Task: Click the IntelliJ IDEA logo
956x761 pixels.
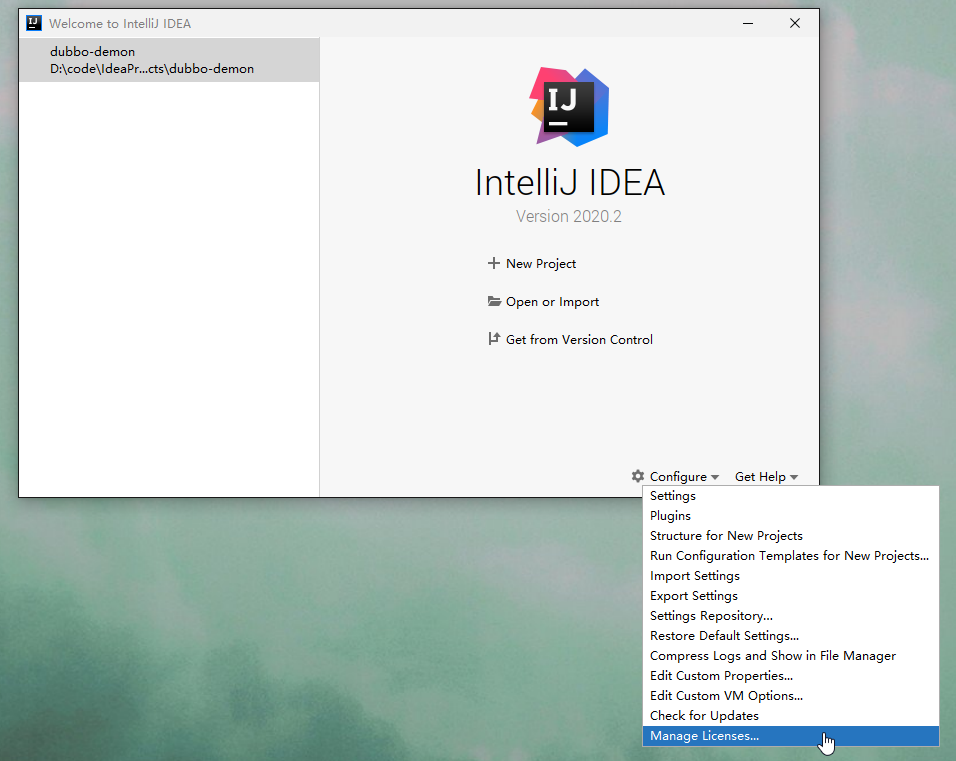Action: click(x=568, y=107)
